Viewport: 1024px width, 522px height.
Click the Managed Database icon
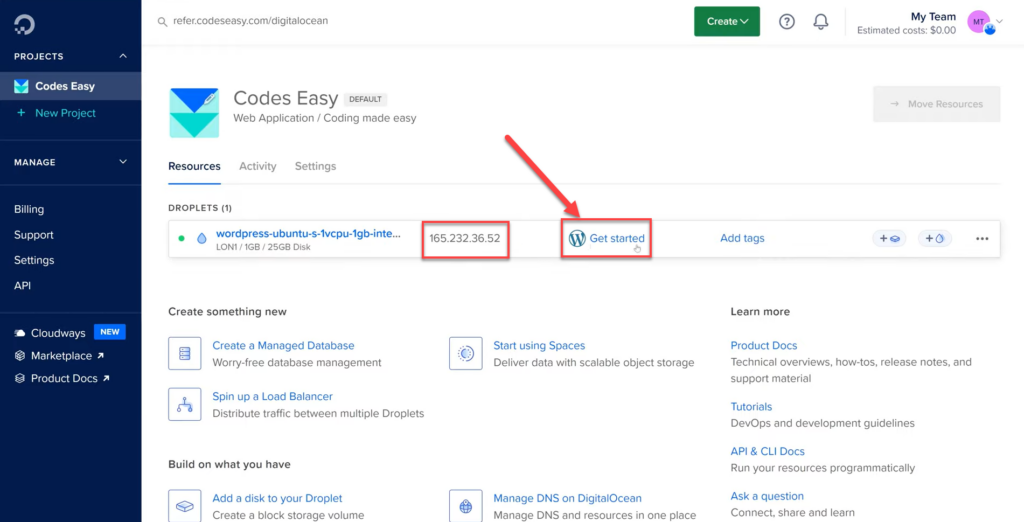184,353
